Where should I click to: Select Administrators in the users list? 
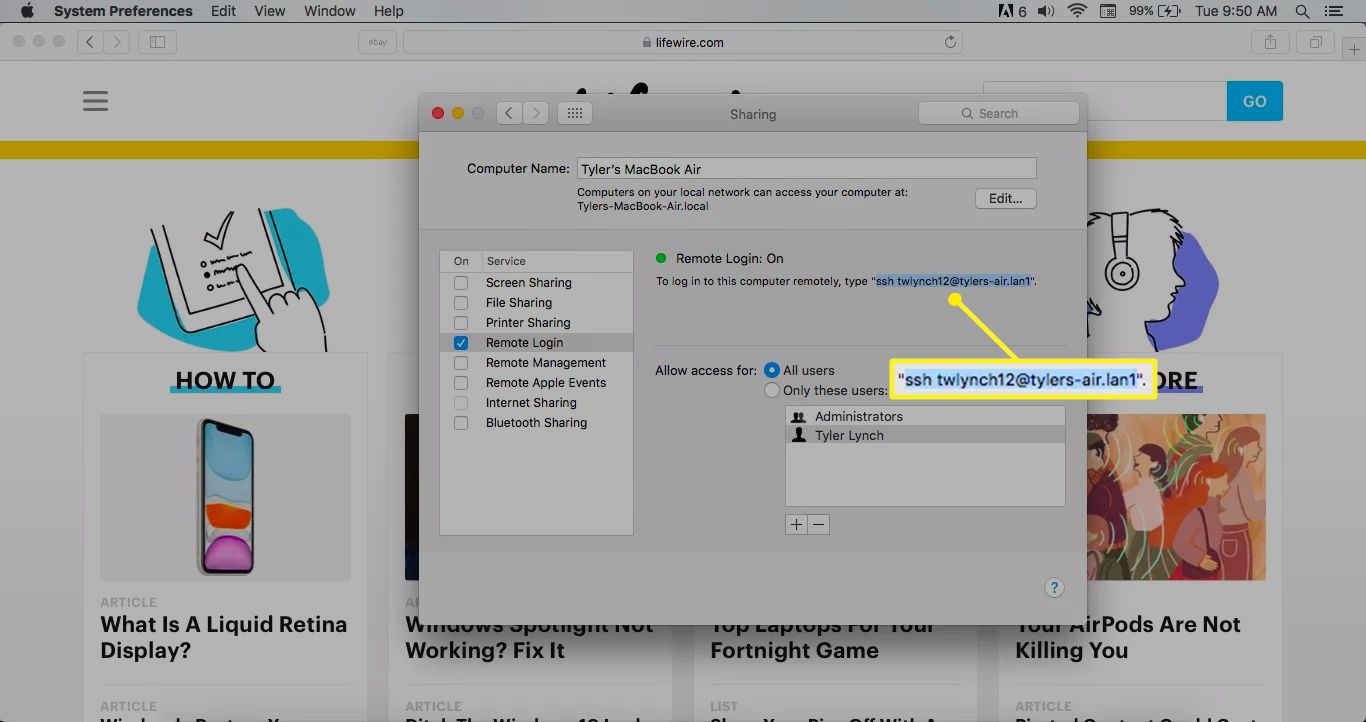(x=925, y=416)
